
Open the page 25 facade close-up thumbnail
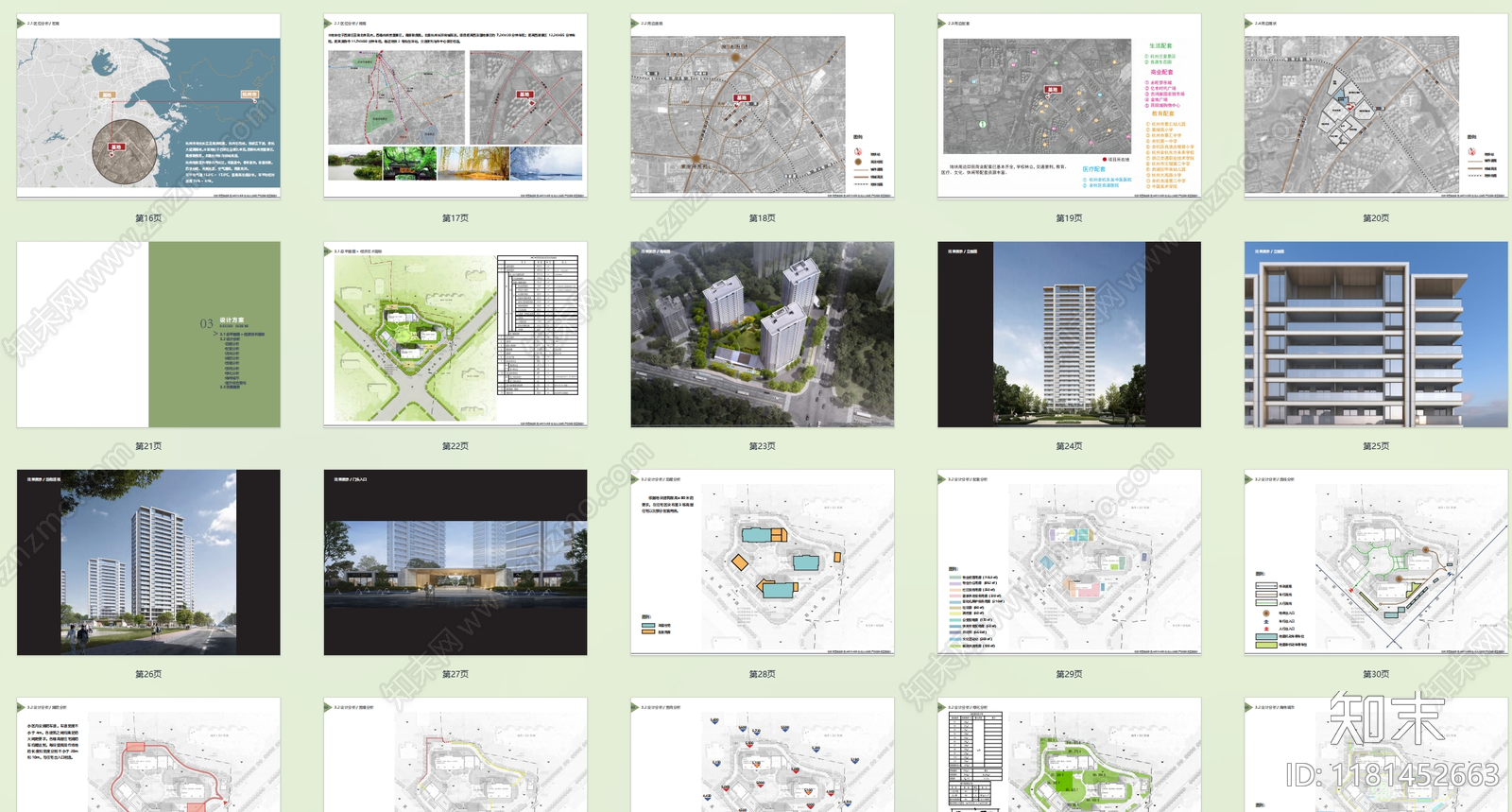tap(1376, 334)
